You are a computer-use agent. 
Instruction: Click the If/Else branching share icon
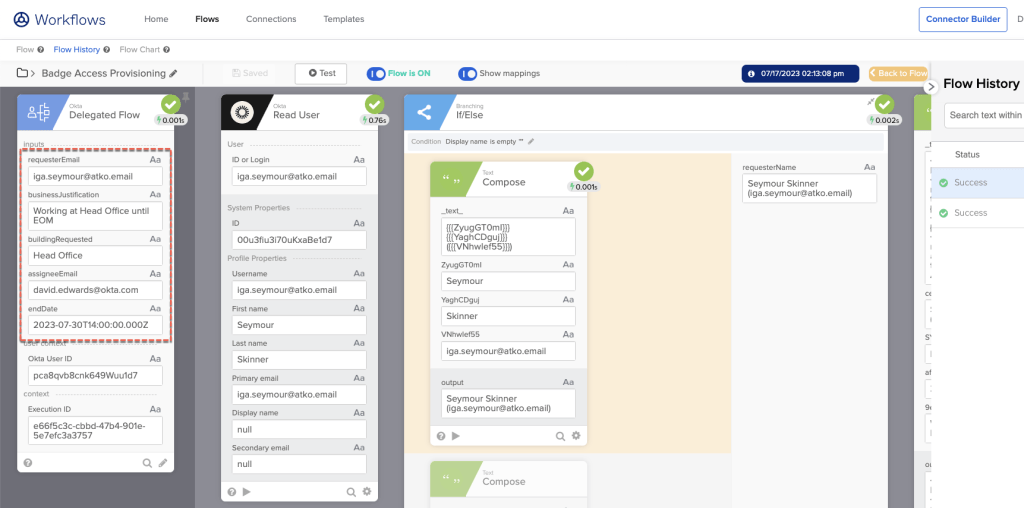tap(425, 112)
